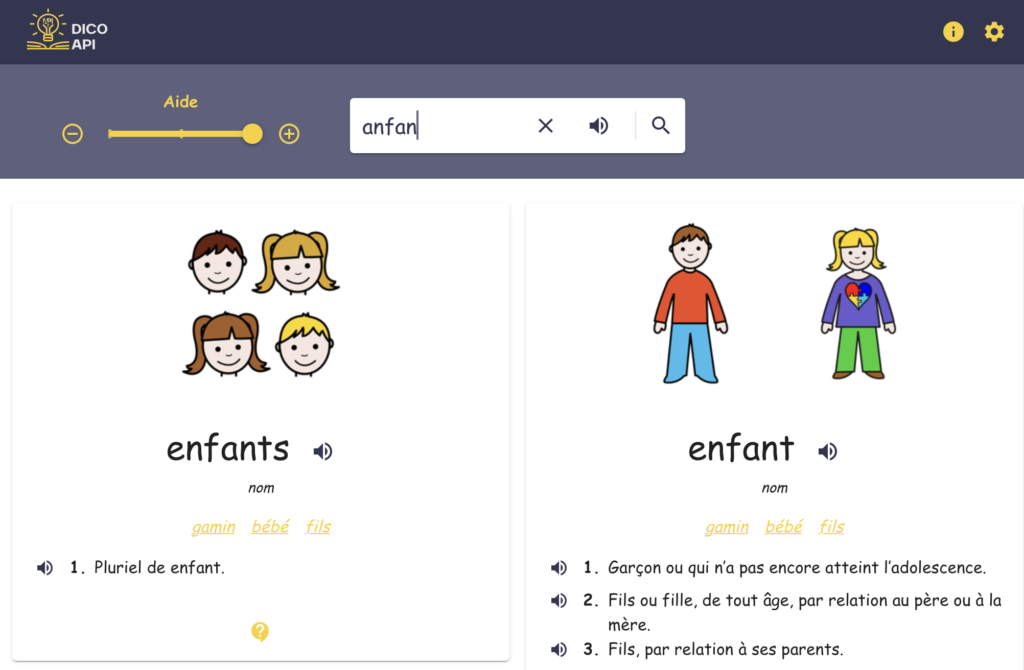1024x670 pixels.
Task: Open the information icon in header
Action: 953,31
